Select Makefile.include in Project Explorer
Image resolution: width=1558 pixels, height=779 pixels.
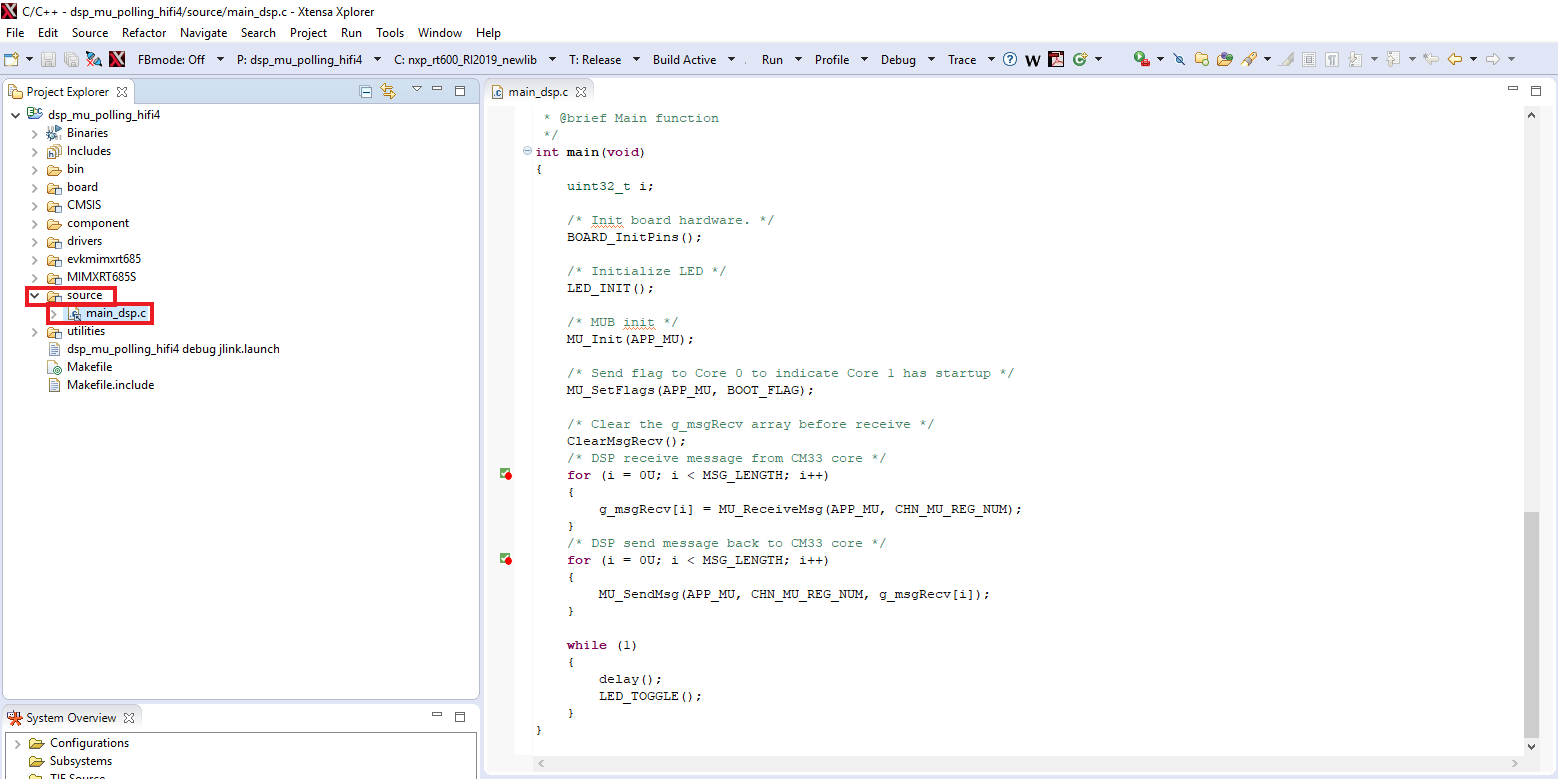(x=110, y=385)
